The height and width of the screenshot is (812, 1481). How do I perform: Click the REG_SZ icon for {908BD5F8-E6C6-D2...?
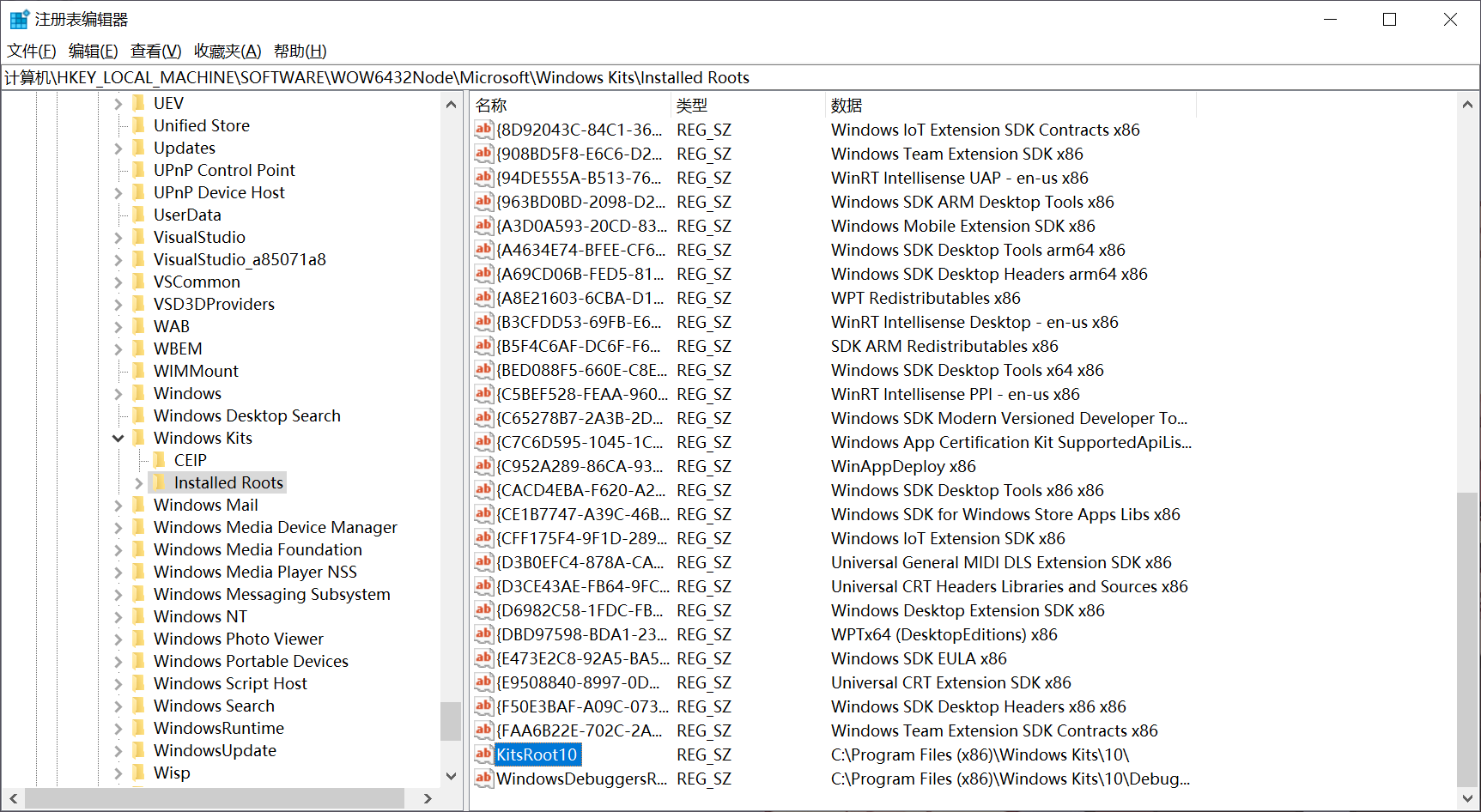(484, 154)
